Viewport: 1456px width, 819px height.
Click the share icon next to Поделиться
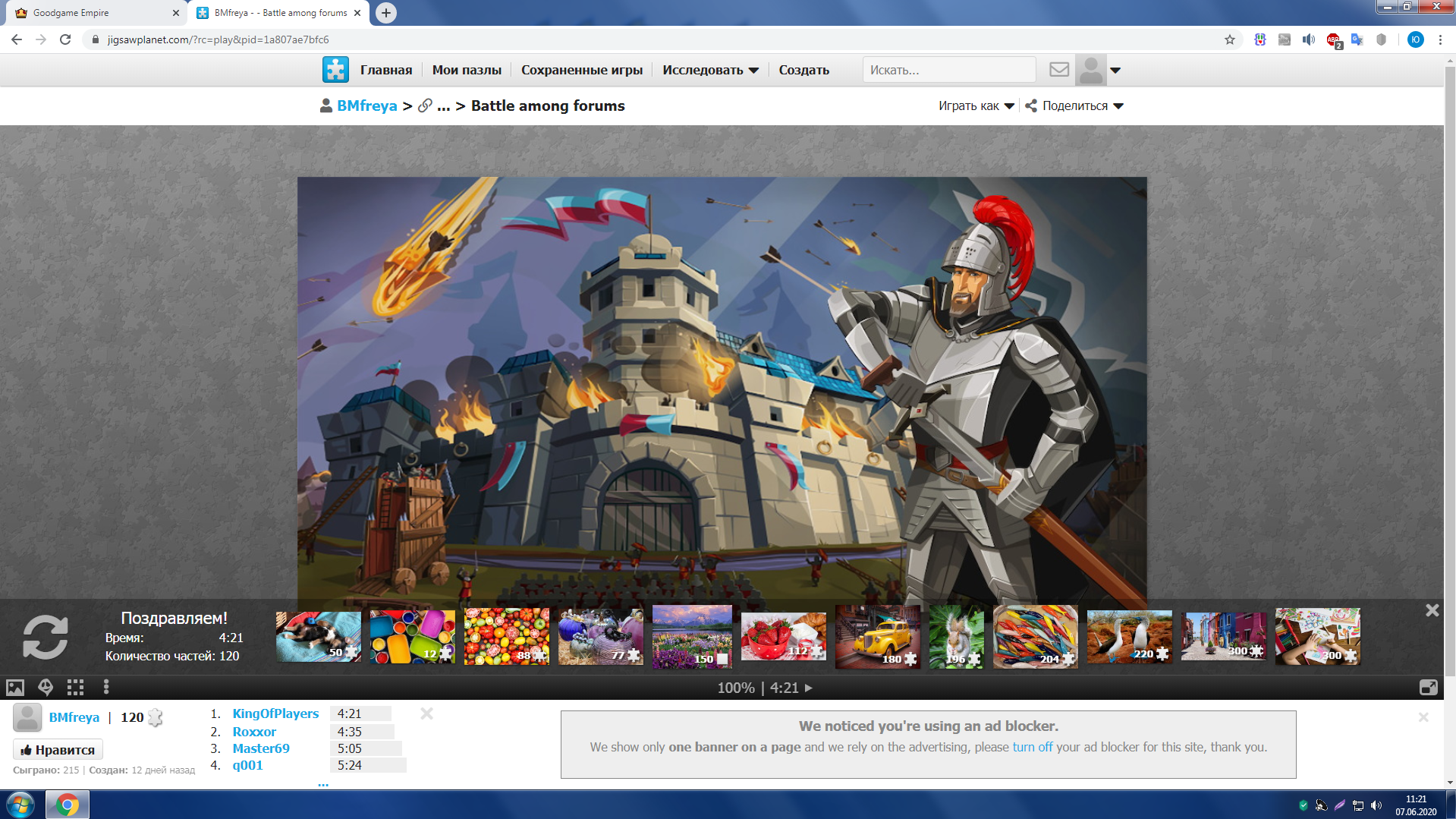point(1031,106)
